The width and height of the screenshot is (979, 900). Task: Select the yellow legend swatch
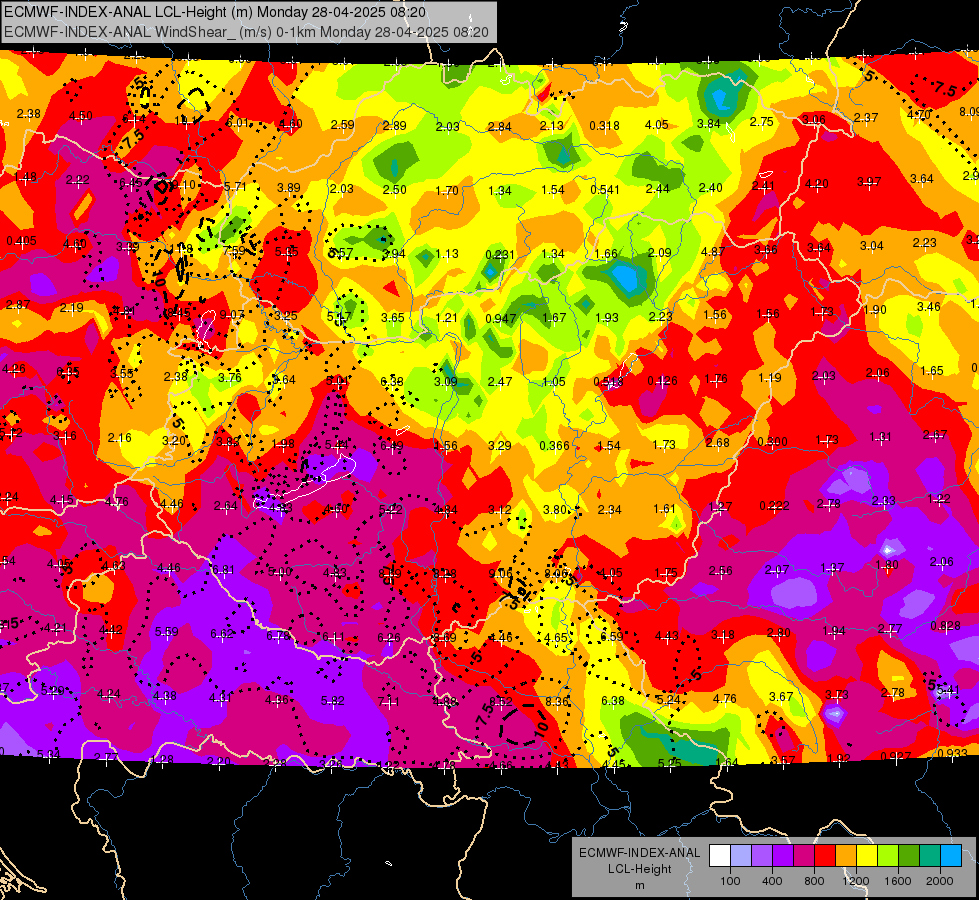click(x=867, y=855)
